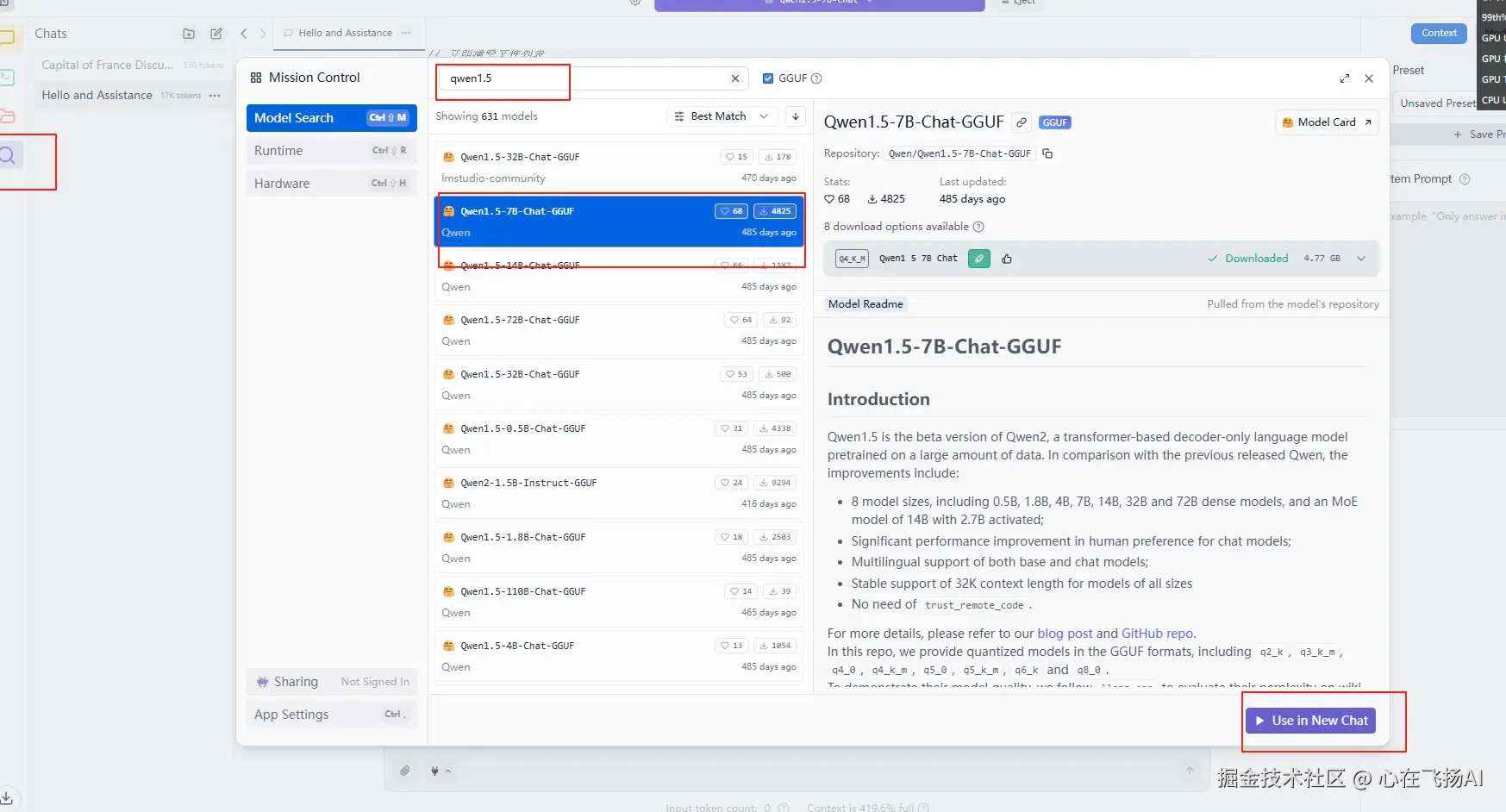Open the Best Match sort dropdown
Image resolution: width=1506 pixels, height=812 pixels.
(722, 116)
